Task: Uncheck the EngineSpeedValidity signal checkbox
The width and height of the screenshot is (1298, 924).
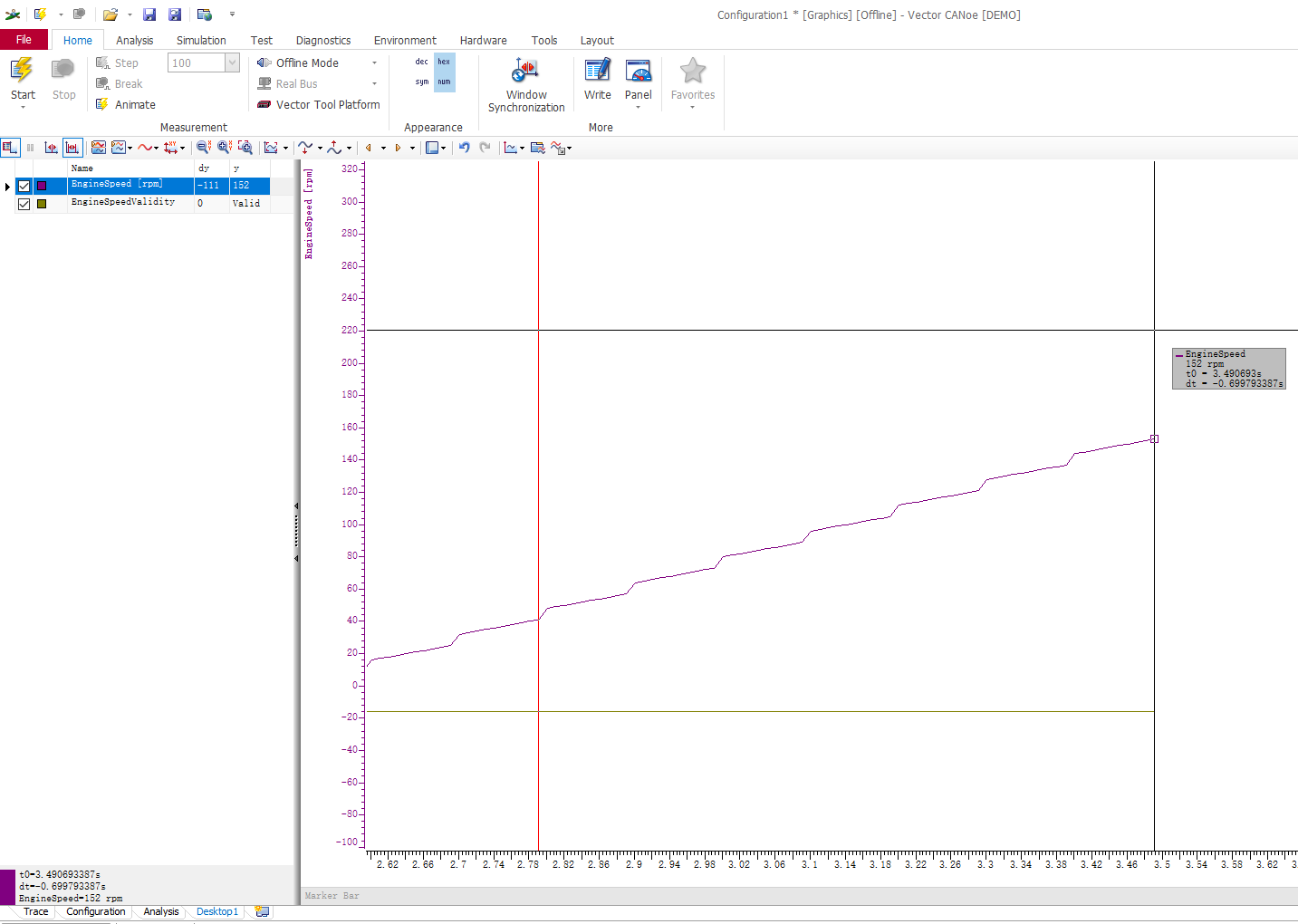Action: 24,204
